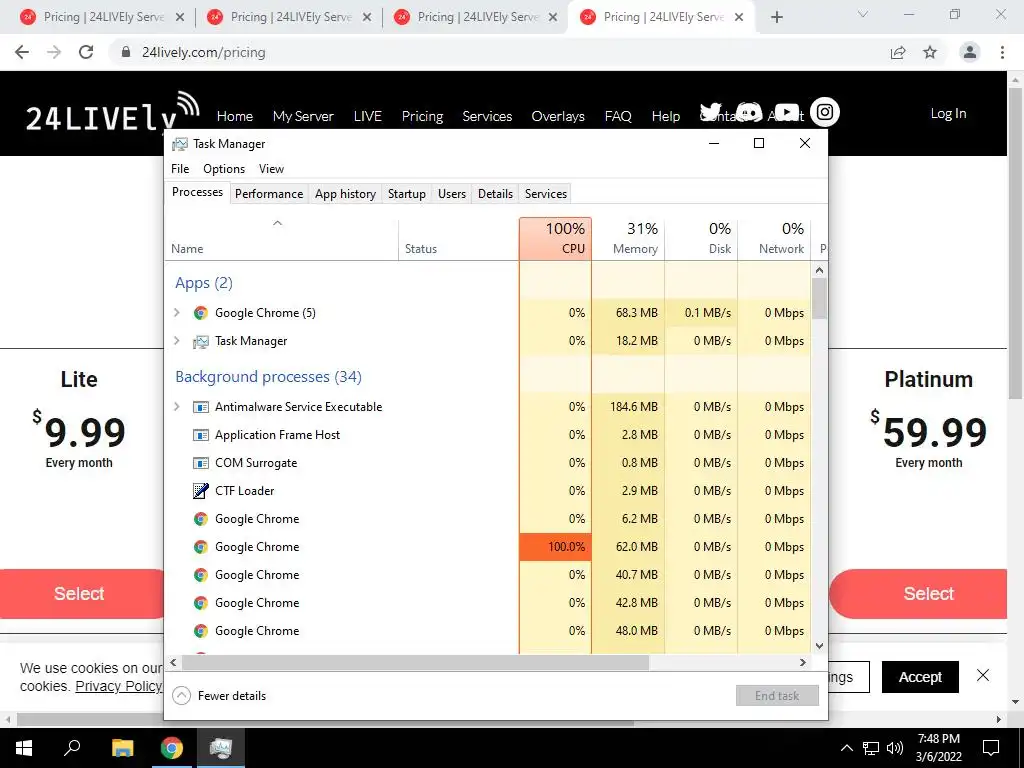Click the Discord icon in website header
The width and height of the screenshot is (1024, 768).
748,112
